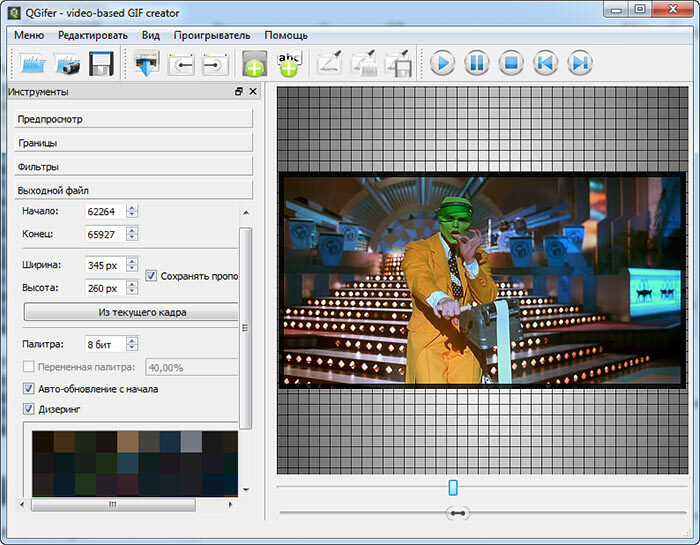Select the gray-blue swatch in palette

click(192, 442)
